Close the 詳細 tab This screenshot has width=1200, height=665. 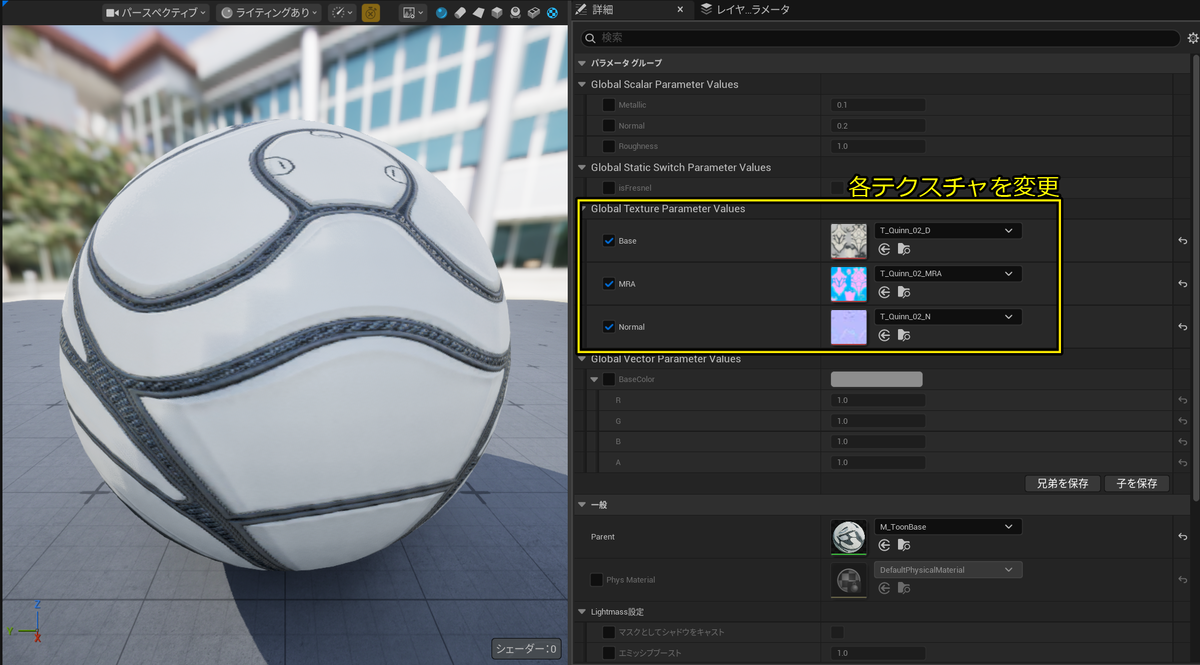click(681, 10)
